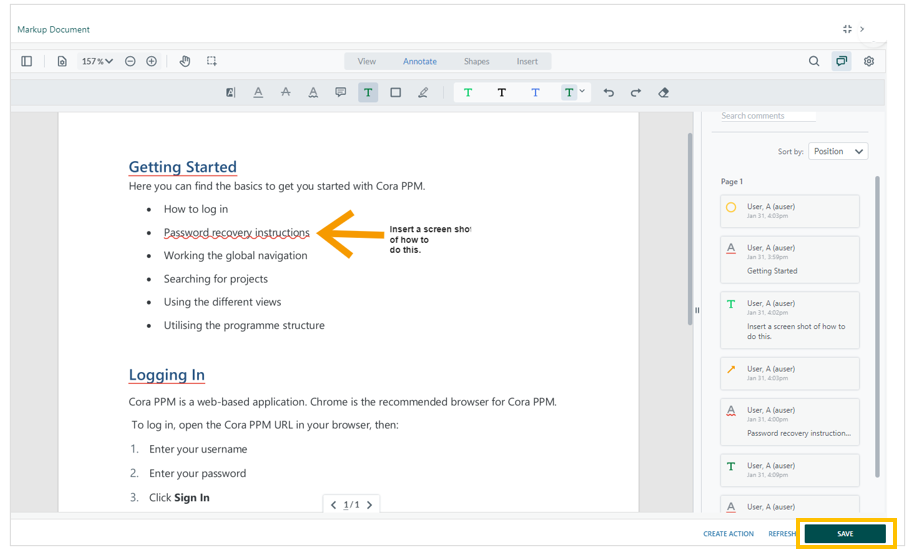Toggle the comments panel icon
909x554 pixels.
click(841, 61)
